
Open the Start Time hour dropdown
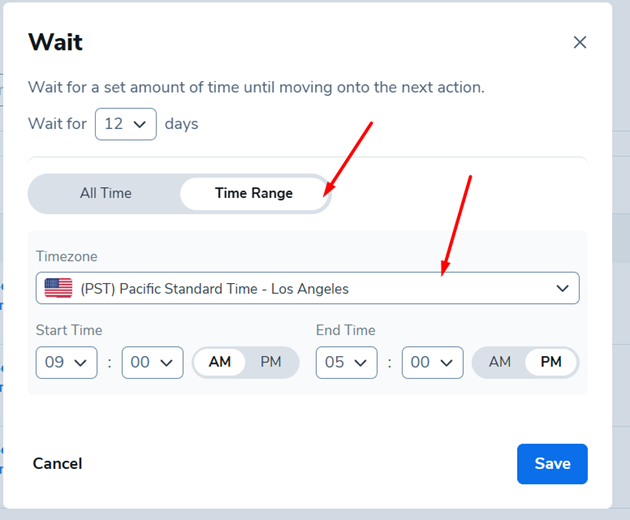click(66, 362)
